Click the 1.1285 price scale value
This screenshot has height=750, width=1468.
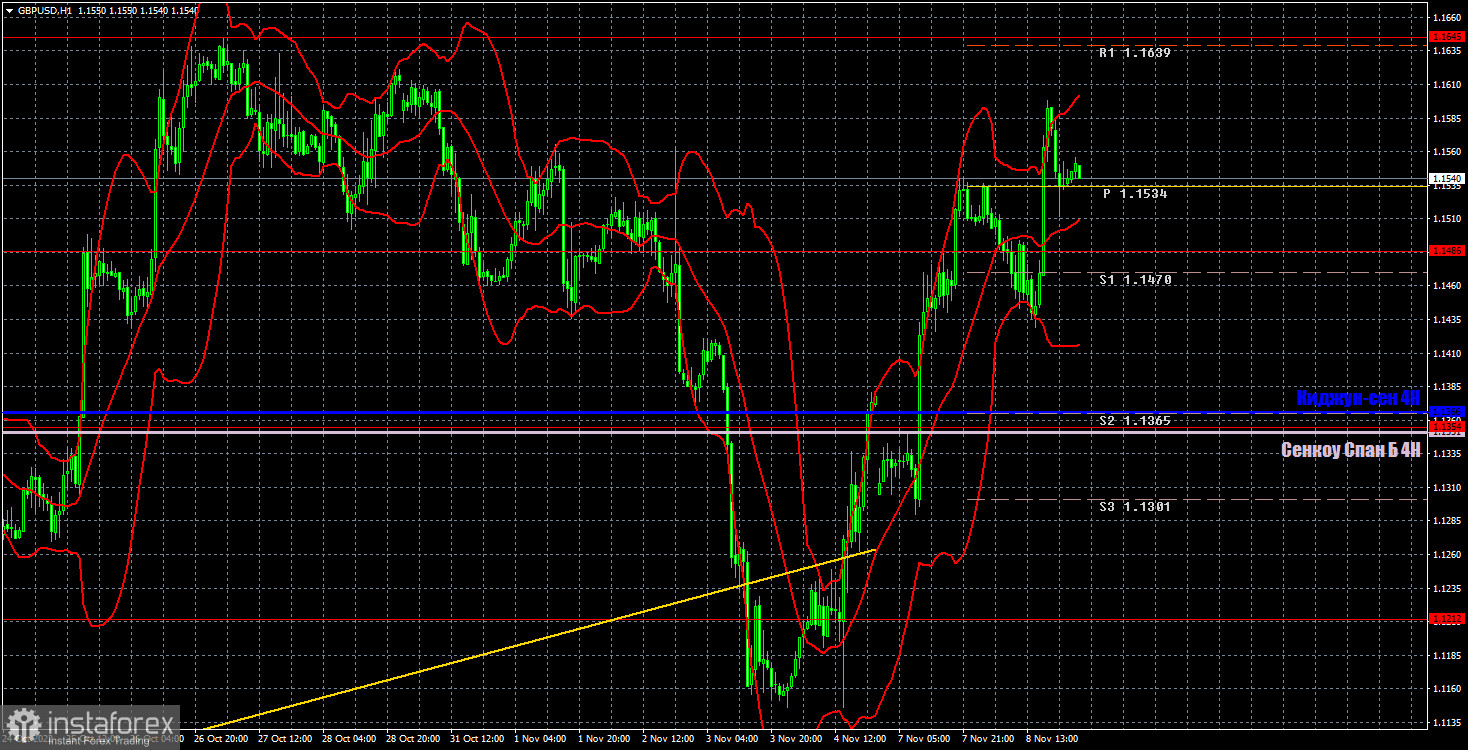[1448, 521]
